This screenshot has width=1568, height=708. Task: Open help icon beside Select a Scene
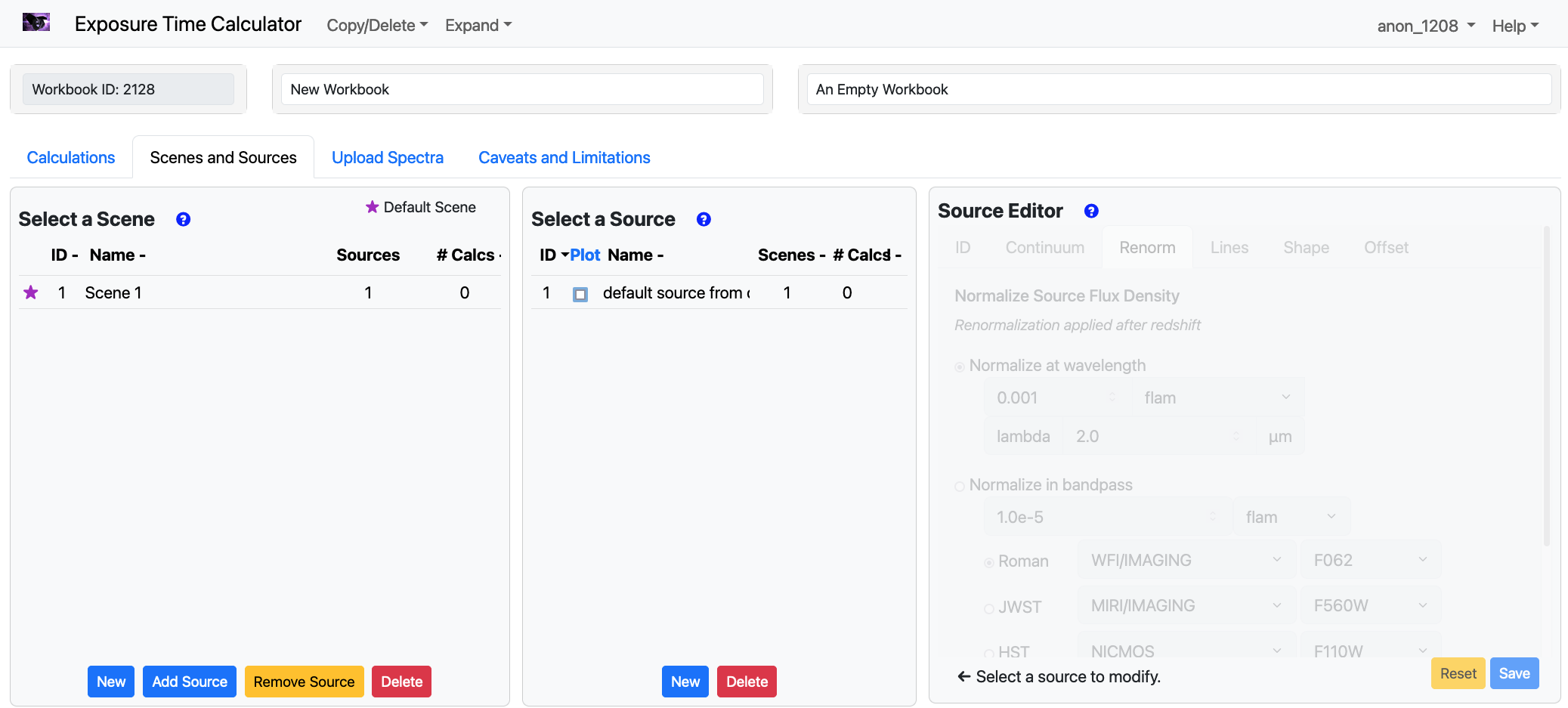pyautogui.click(x=183, y=219)
